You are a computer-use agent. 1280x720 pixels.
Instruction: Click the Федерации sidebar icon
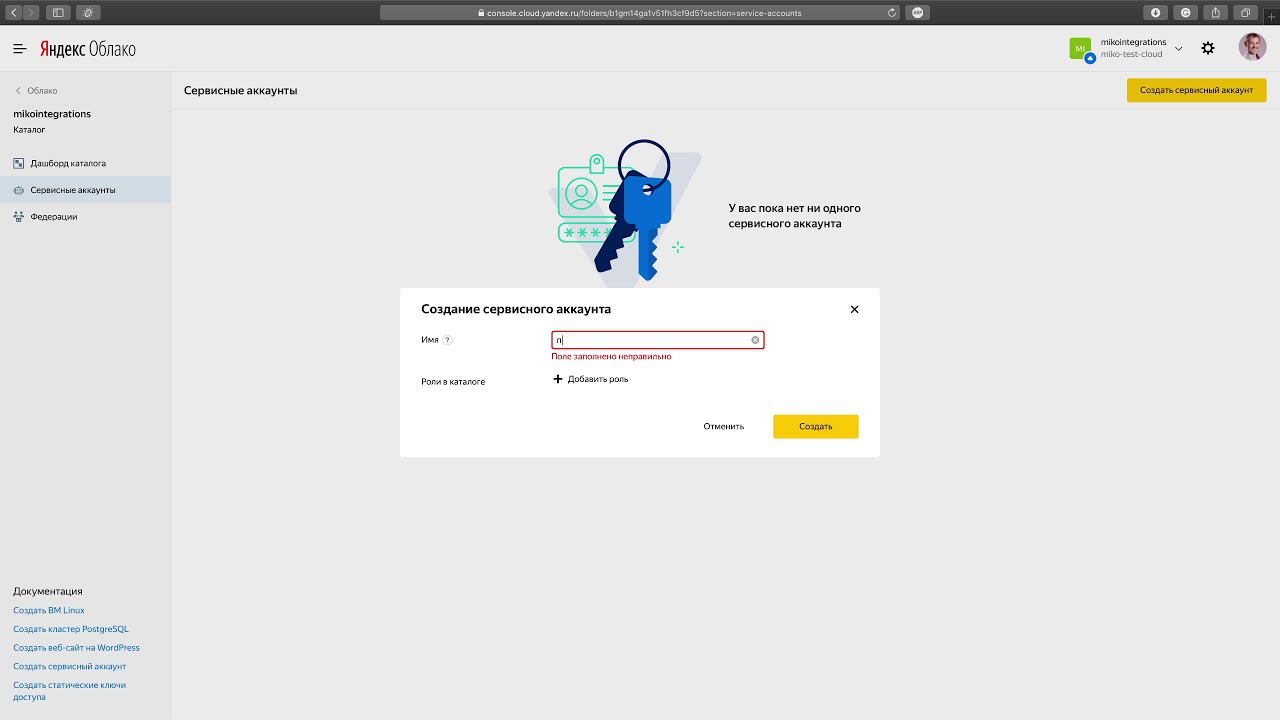[x=19, y=217]
